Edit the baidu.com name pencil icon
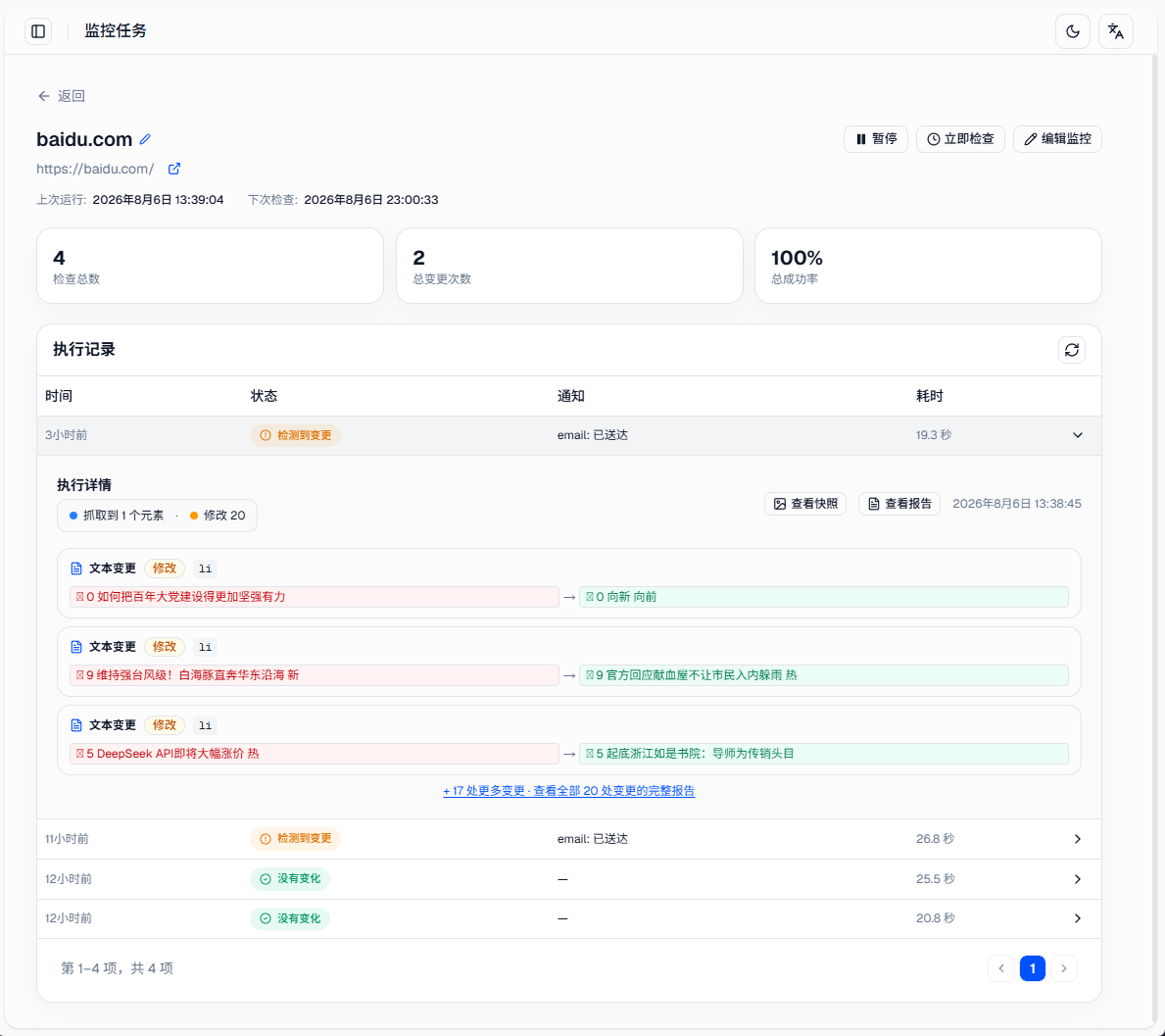The image size is (1165, 1036). (x=146, y=139)
